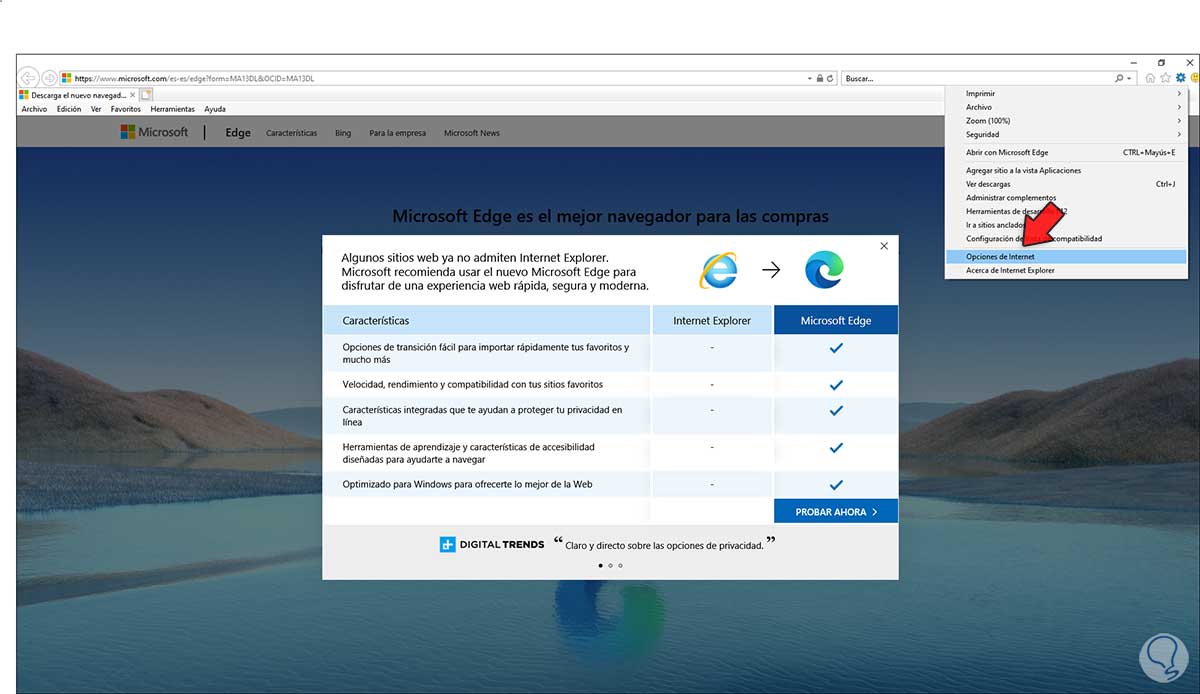Expand the Archivo submenu in Tools menu
The image size is (1200, 694).
coord(1066,107)
